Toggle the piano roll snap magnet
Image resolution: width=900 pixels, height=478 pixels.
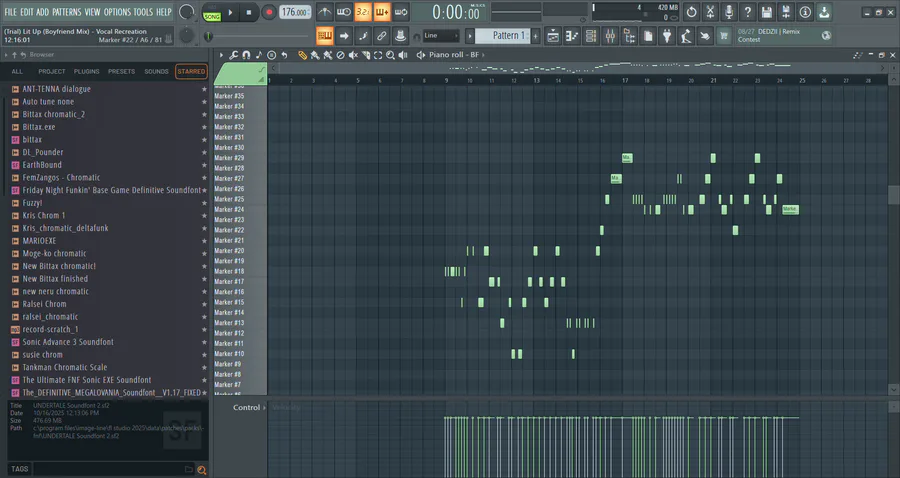click(246, 55)
